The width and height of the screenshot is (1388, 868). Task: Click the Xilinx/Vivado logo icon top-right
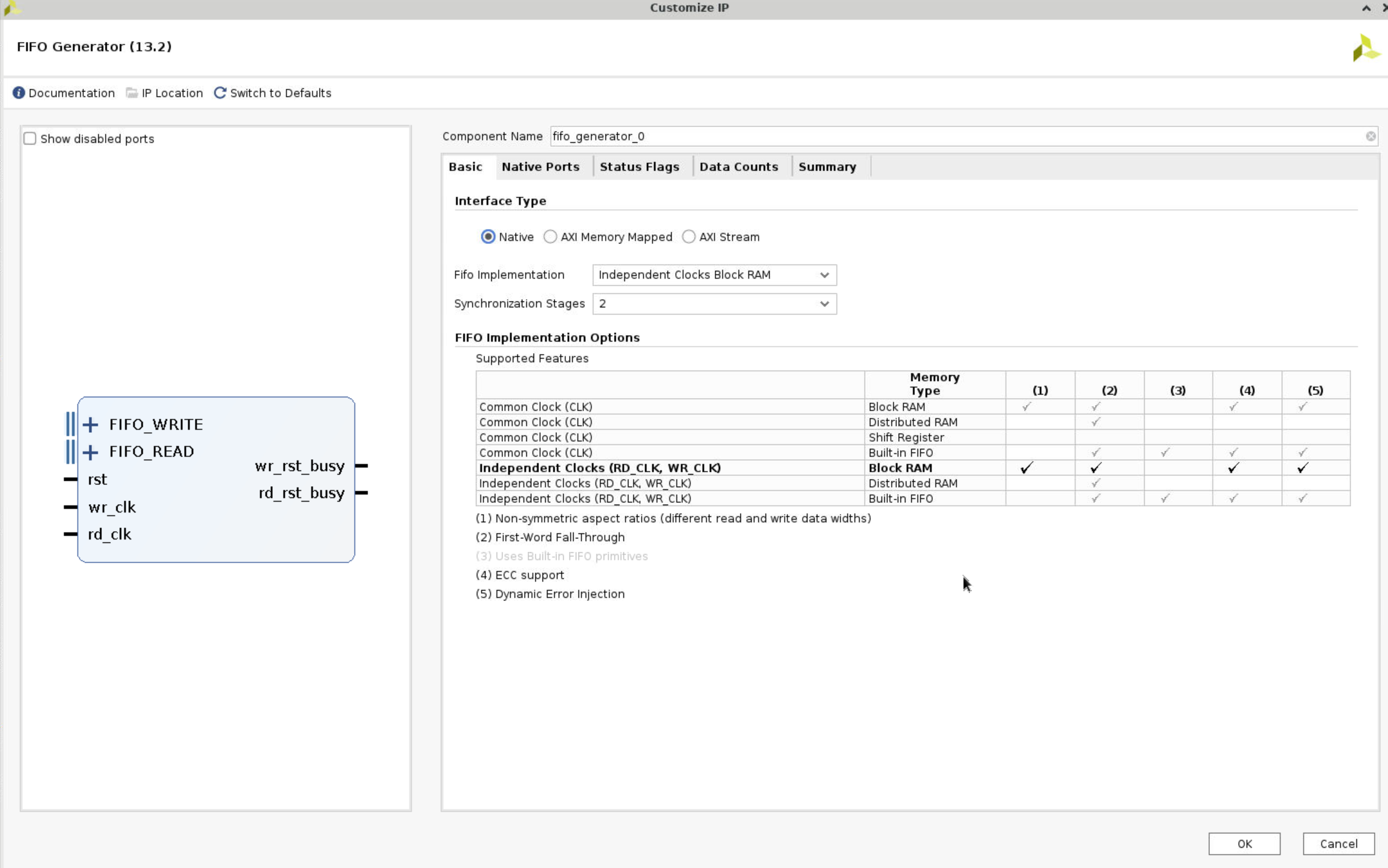[1364, 47]
